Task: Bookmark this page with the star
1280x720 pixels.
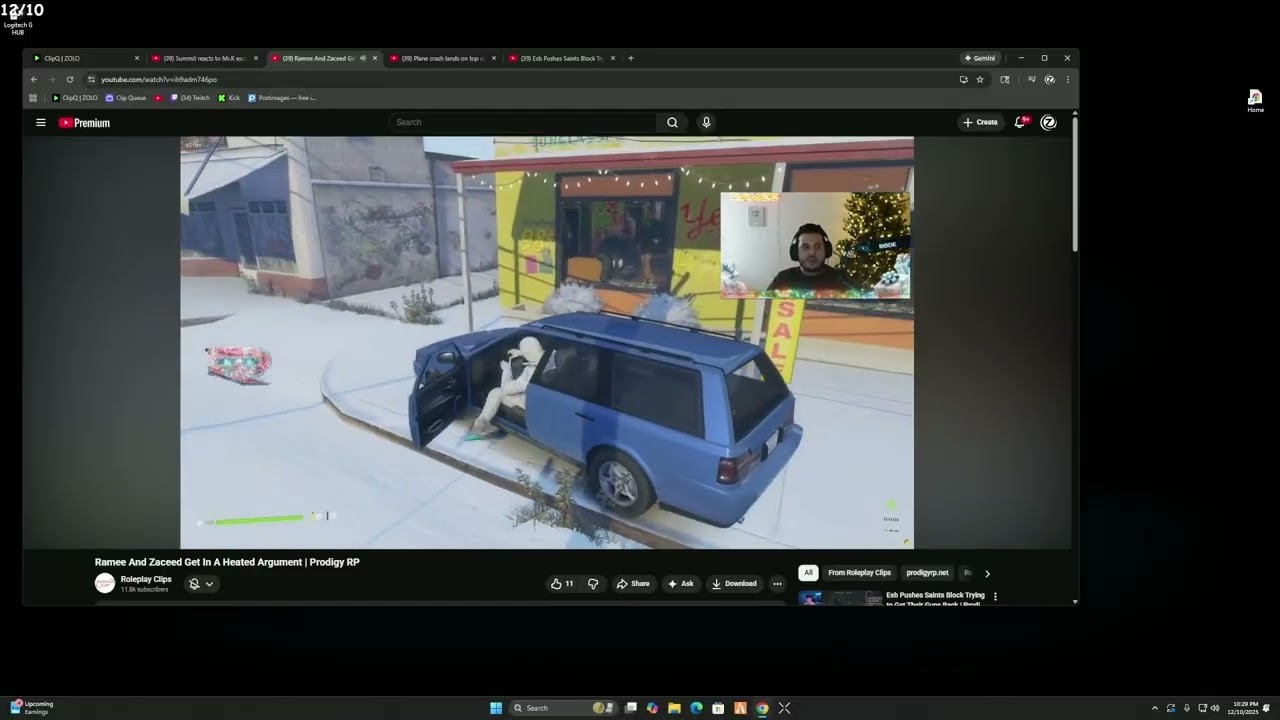Action: coord(980,79)
